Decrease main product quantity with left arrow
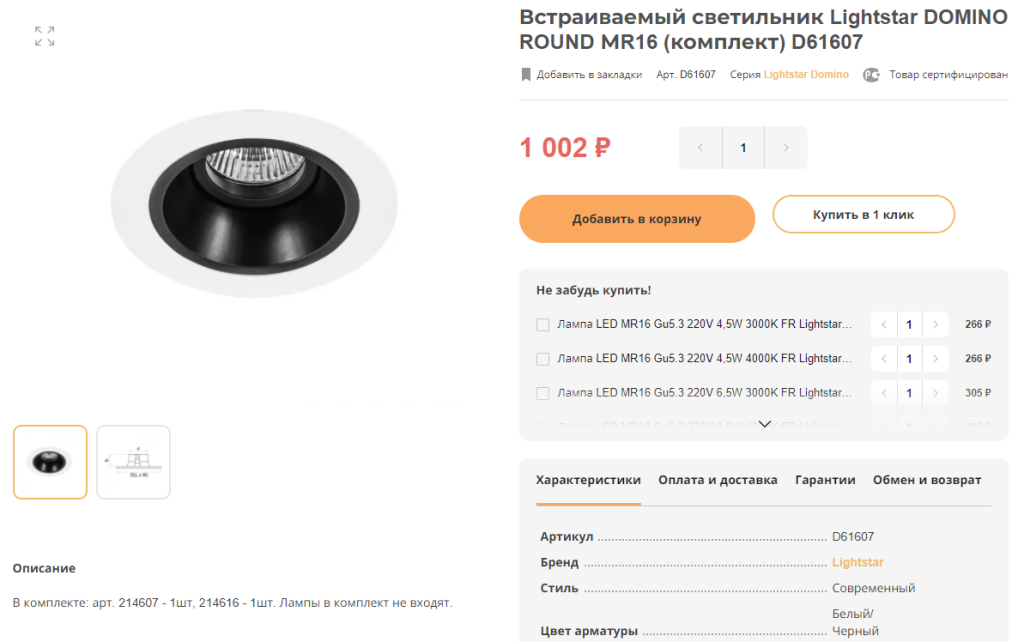Screen dimensions: 1024x642 pos(701,148)
